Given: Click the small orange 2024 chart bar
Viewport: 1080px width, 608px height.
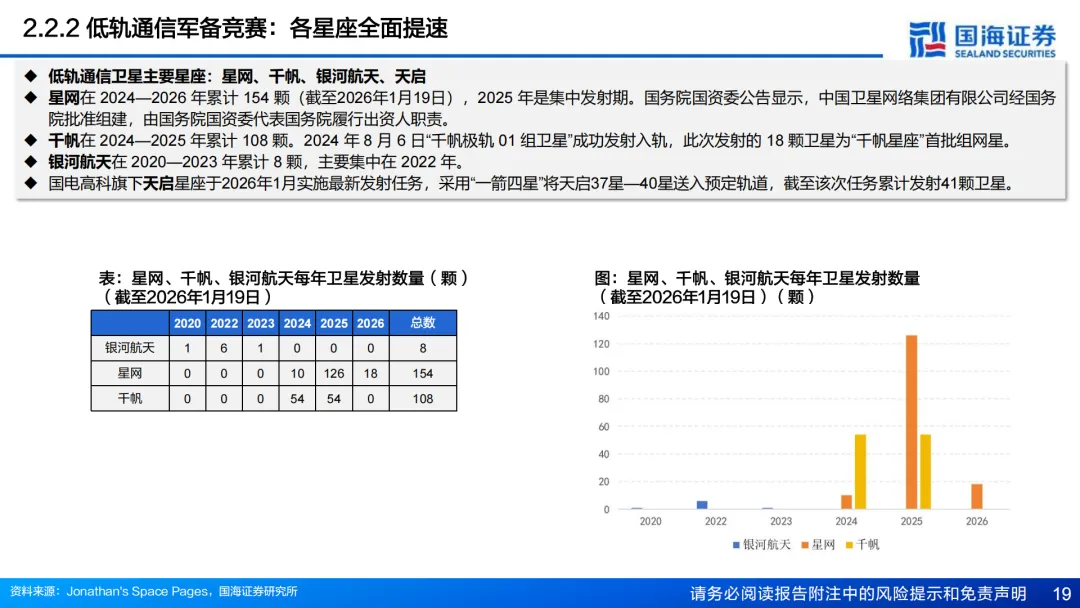Looking at the screenshot, I should click(847, 502).
